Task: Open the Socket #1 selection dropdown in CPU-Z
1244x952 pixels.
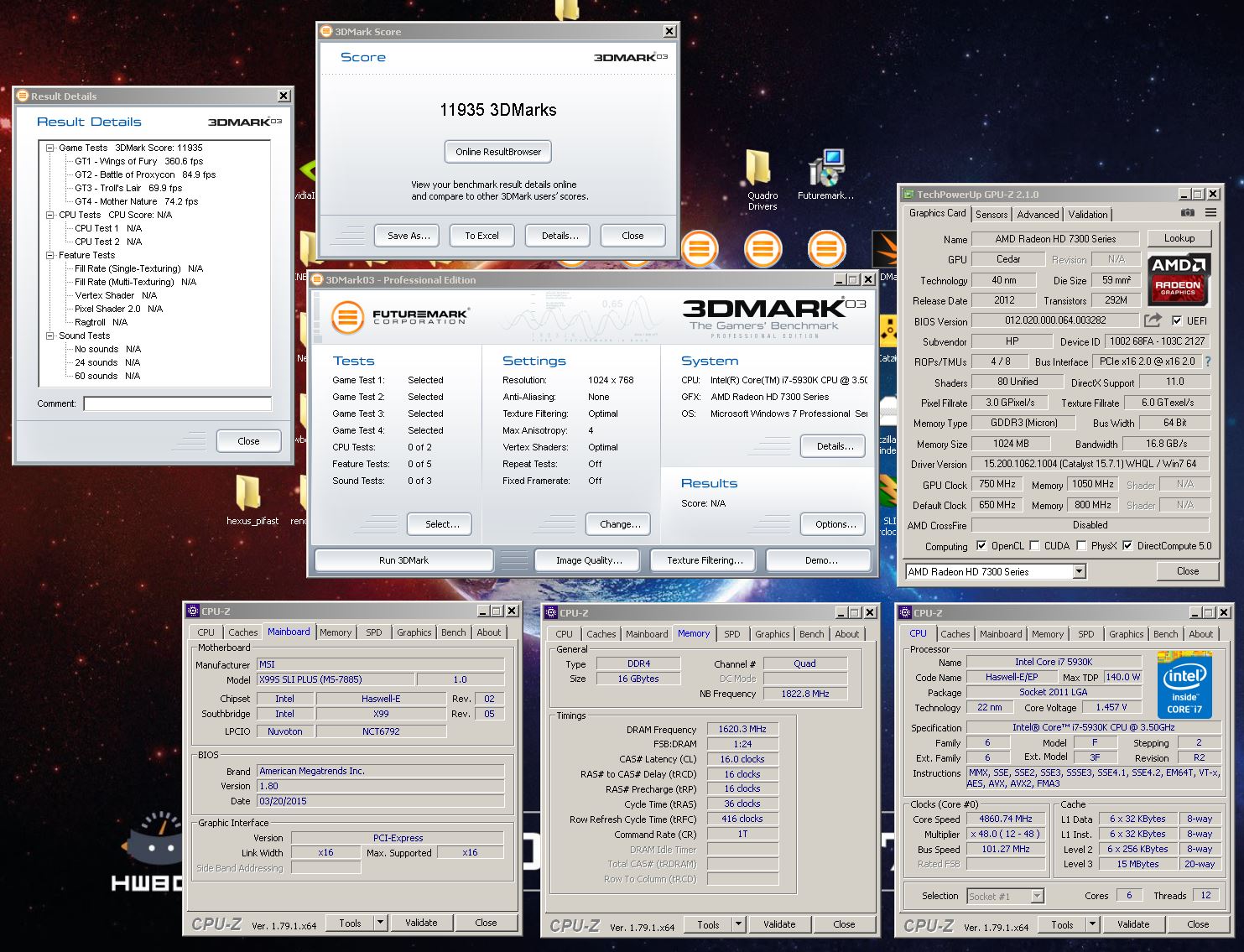Action: pyautogui.click(x=1038, y=896)
